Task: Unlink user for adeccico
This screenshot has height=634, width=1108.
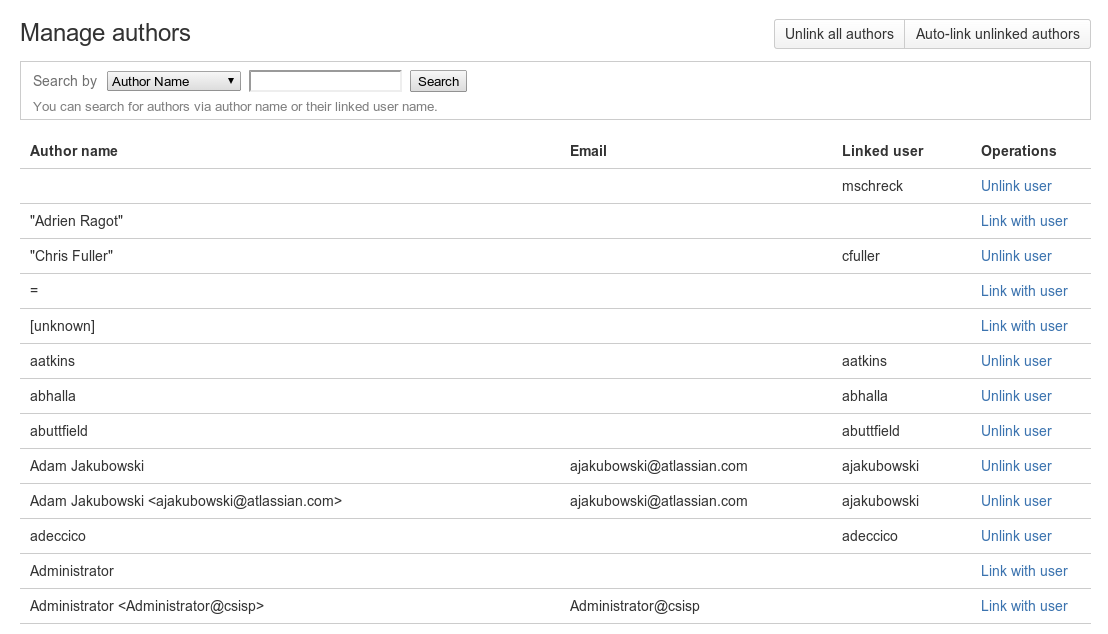Action: click(x=1016, y=536)
